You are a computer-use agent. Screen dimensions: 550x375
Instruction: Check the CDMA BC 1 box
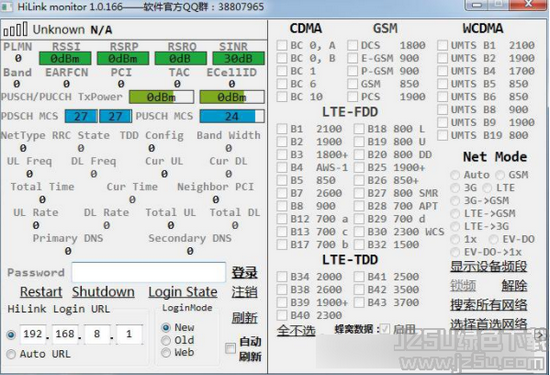(x=282, y=71)
